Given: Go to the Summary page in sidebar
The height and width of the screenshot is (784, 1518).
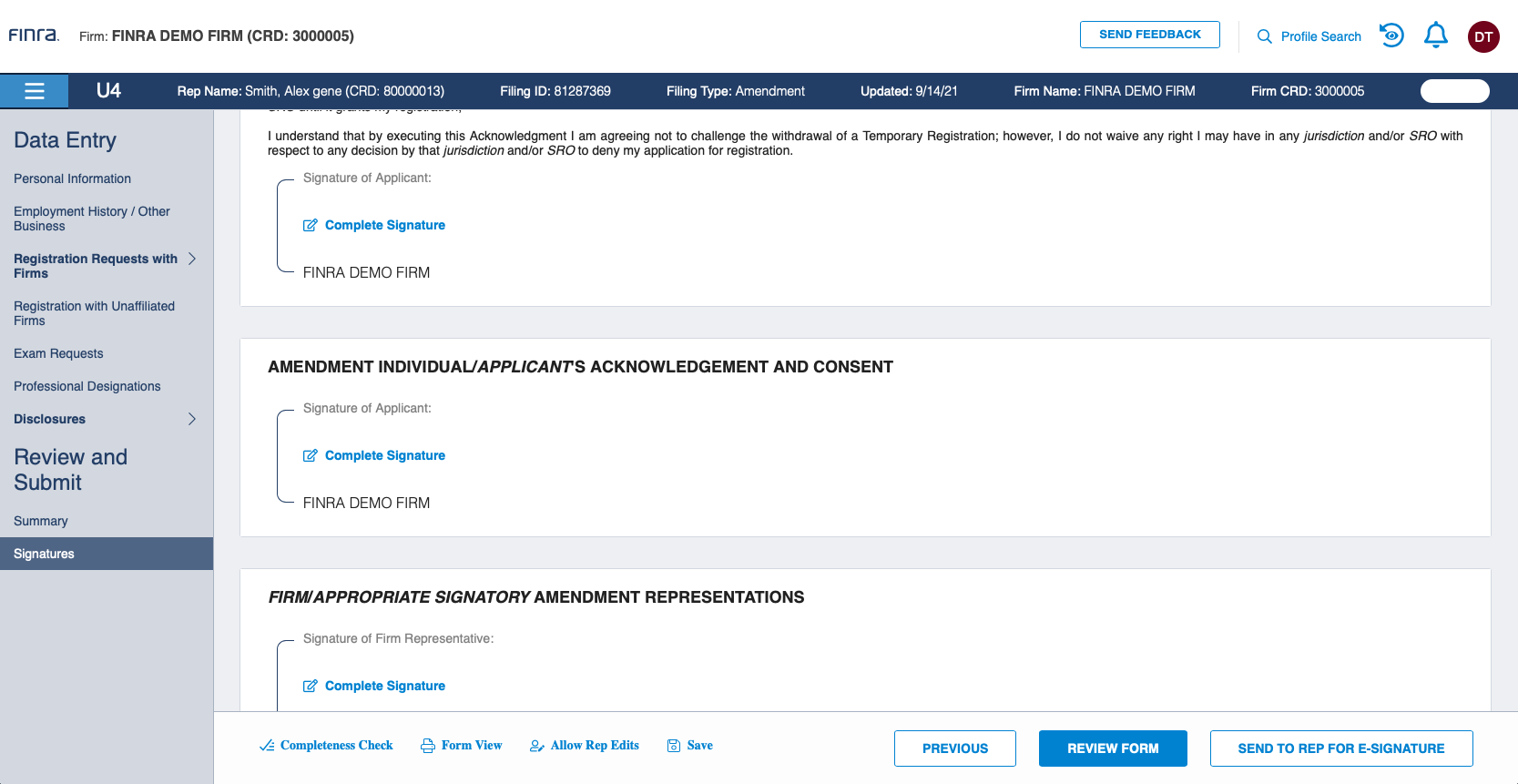Looking at the screenshot, I should click(41, 521).
